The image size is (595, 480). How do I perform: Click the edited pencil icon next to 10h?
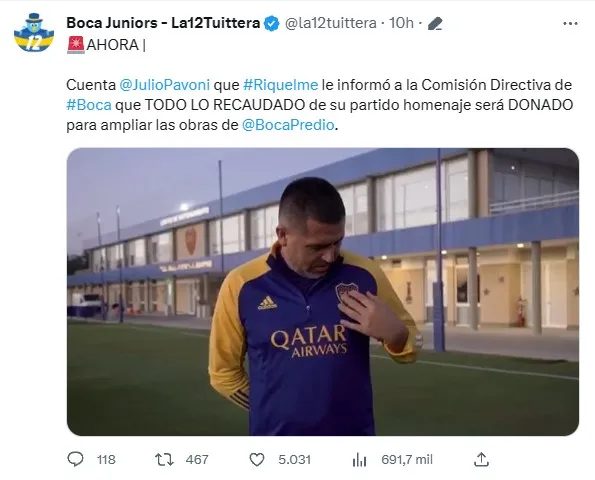(x=435, y=24)
